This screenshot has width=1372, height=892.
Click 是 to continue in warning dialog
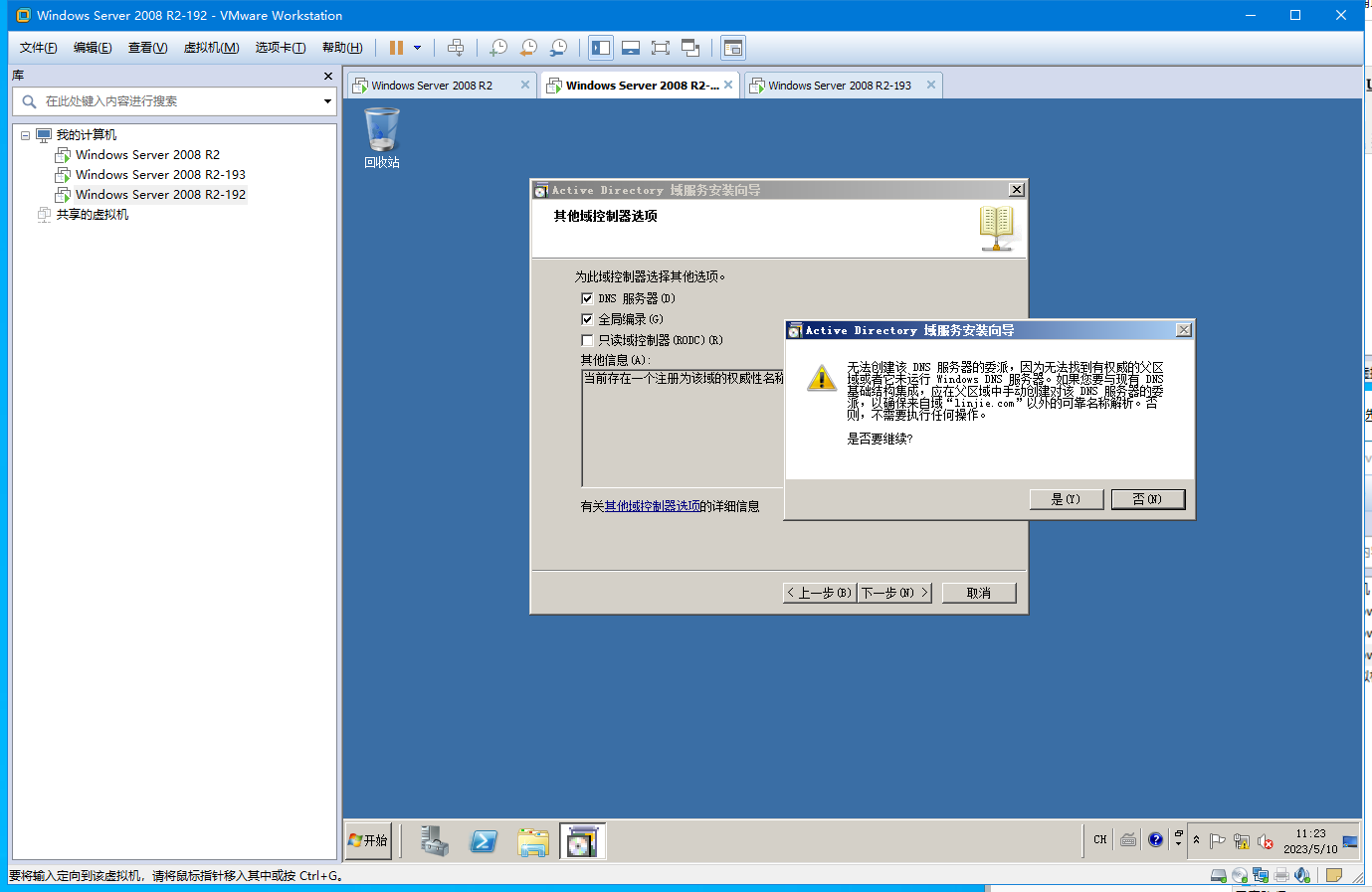pos(1066,499)
